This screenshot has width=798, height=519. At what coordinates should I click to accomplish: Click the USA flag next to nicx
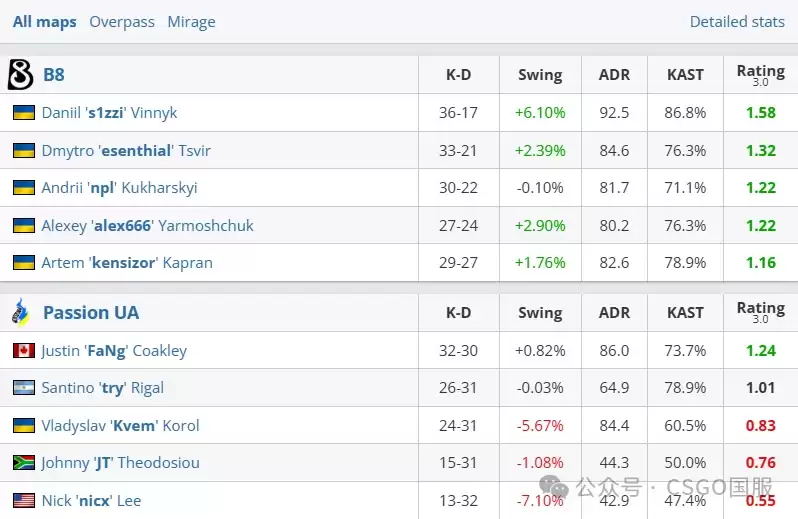[x=24, y=501]
